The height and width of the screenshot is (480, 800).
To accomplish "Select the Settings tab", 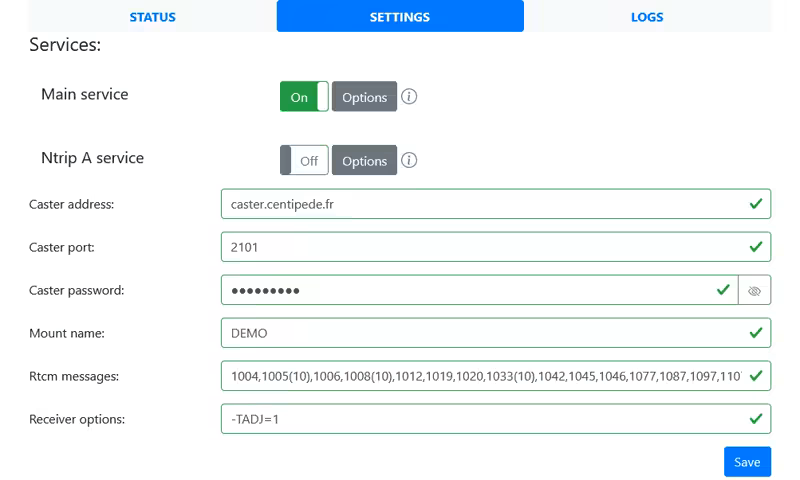I will [x=400, y=17].
